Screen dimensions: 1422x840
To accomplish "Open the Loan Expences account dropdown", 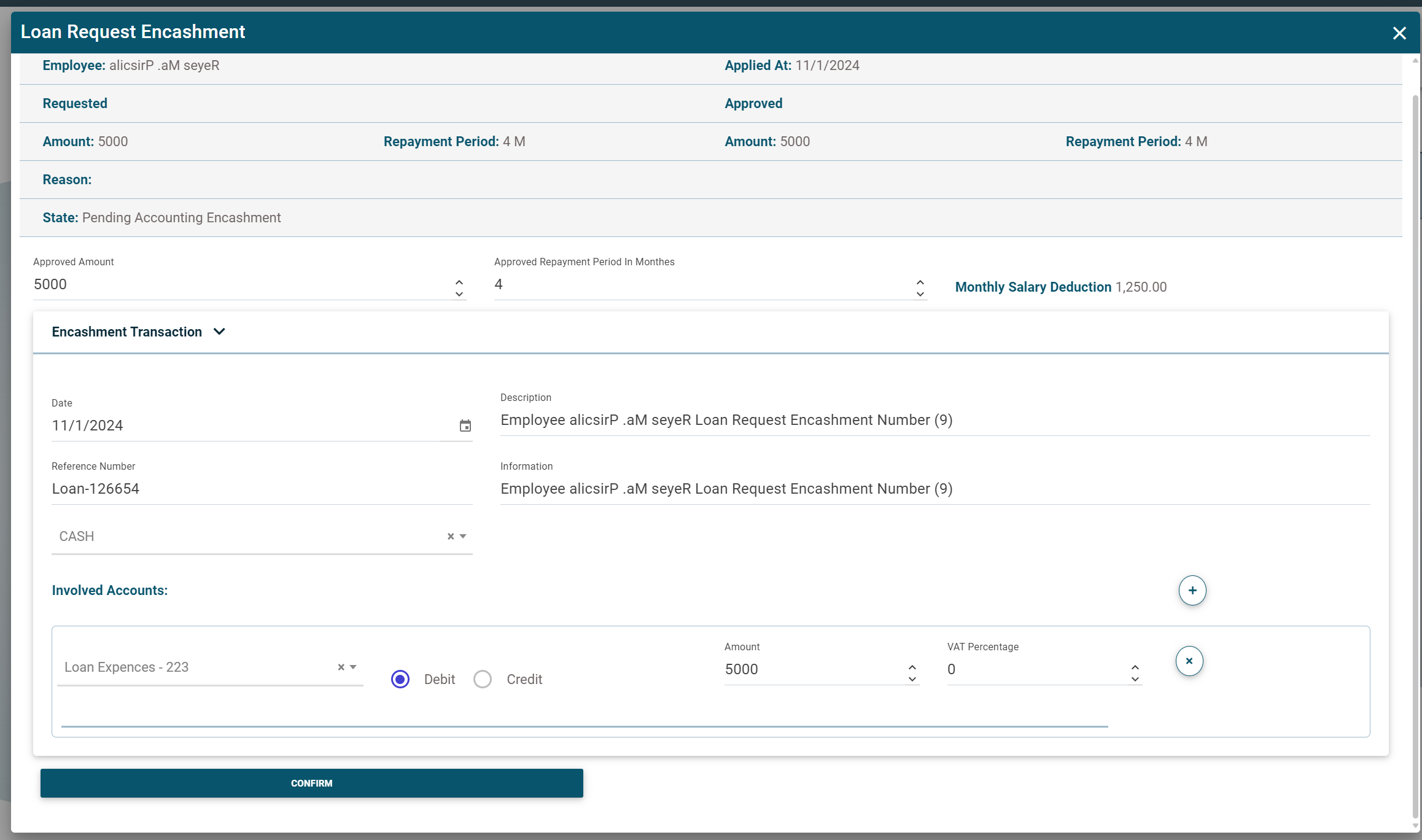I will coord(353,667).
